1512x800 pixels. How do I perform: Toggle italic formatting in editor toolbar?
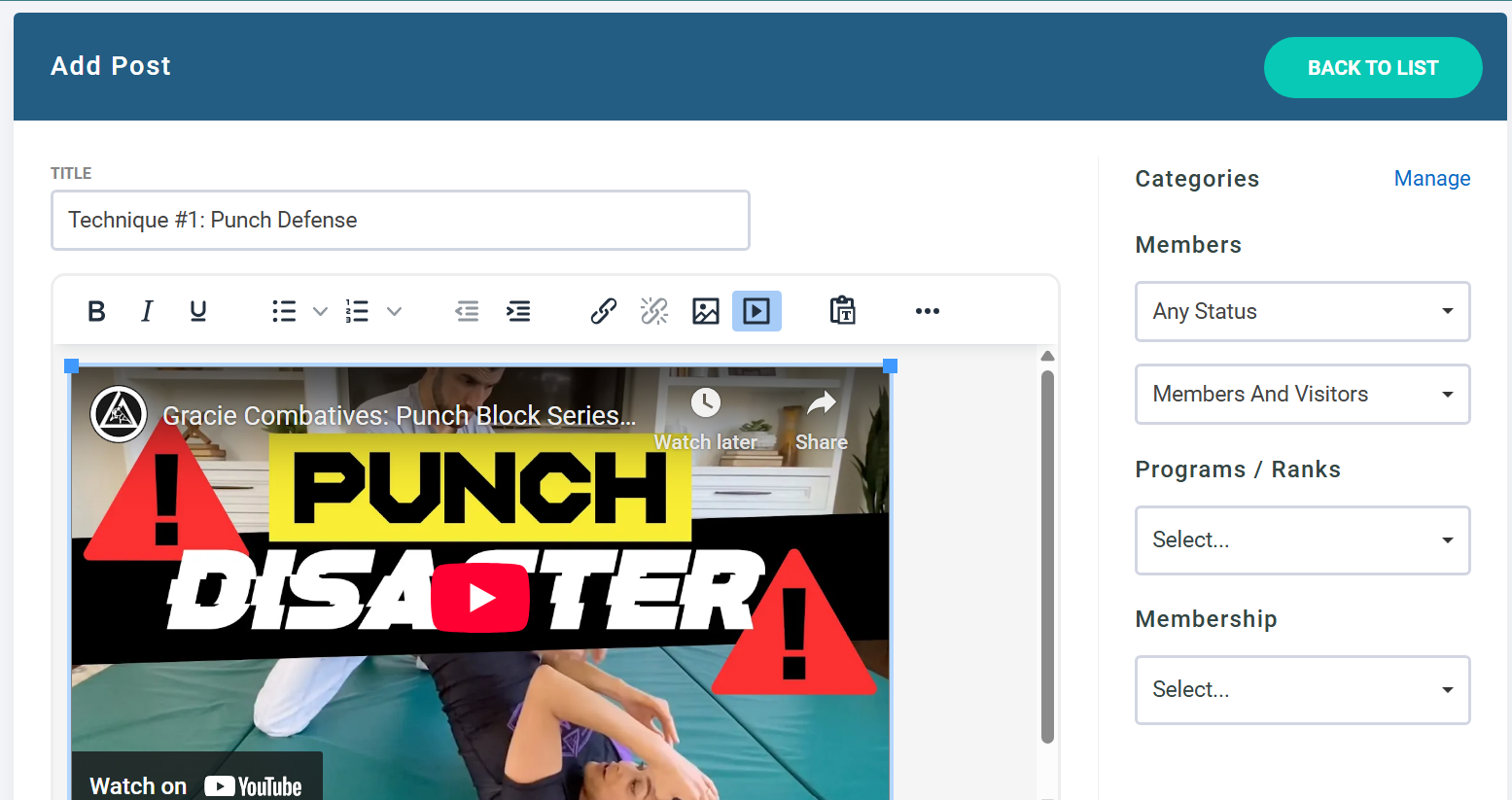coord(147,311)
